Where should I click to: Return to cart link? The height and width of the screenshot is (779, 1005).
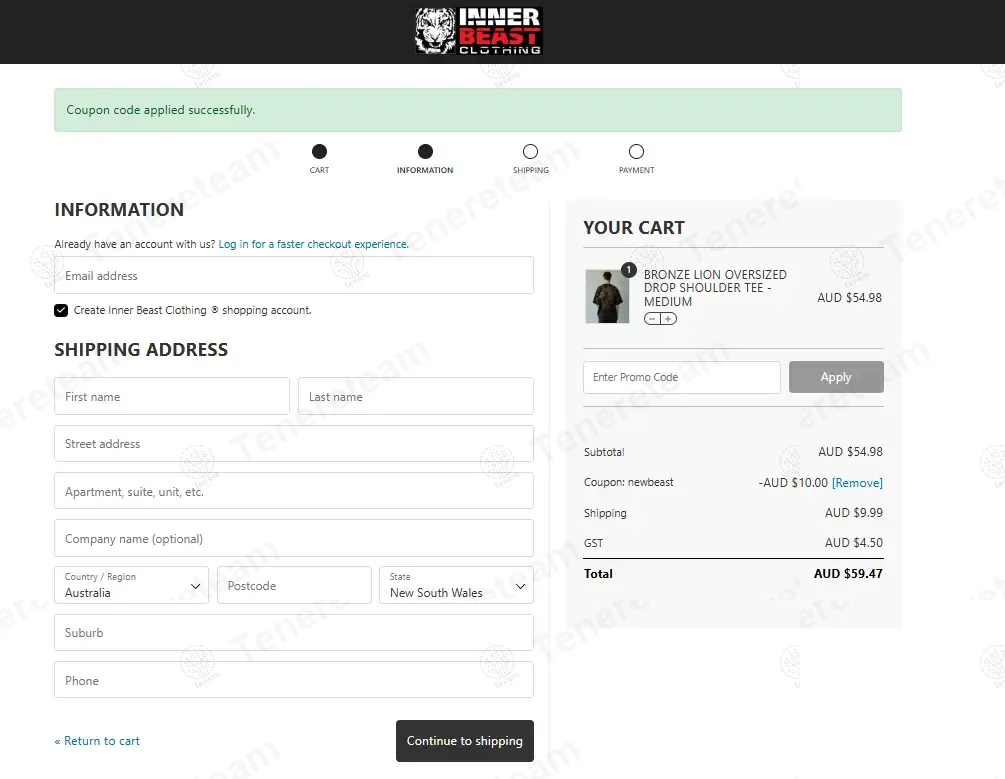point(97,741)
